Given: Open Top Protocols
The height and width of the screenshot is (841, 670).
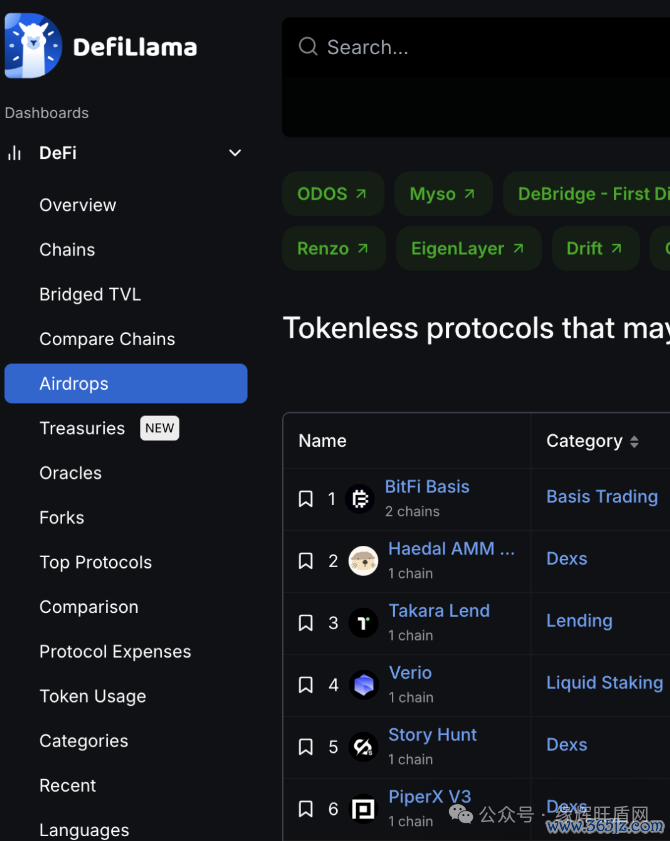Looking at the screenshot, I should [95, 562].
